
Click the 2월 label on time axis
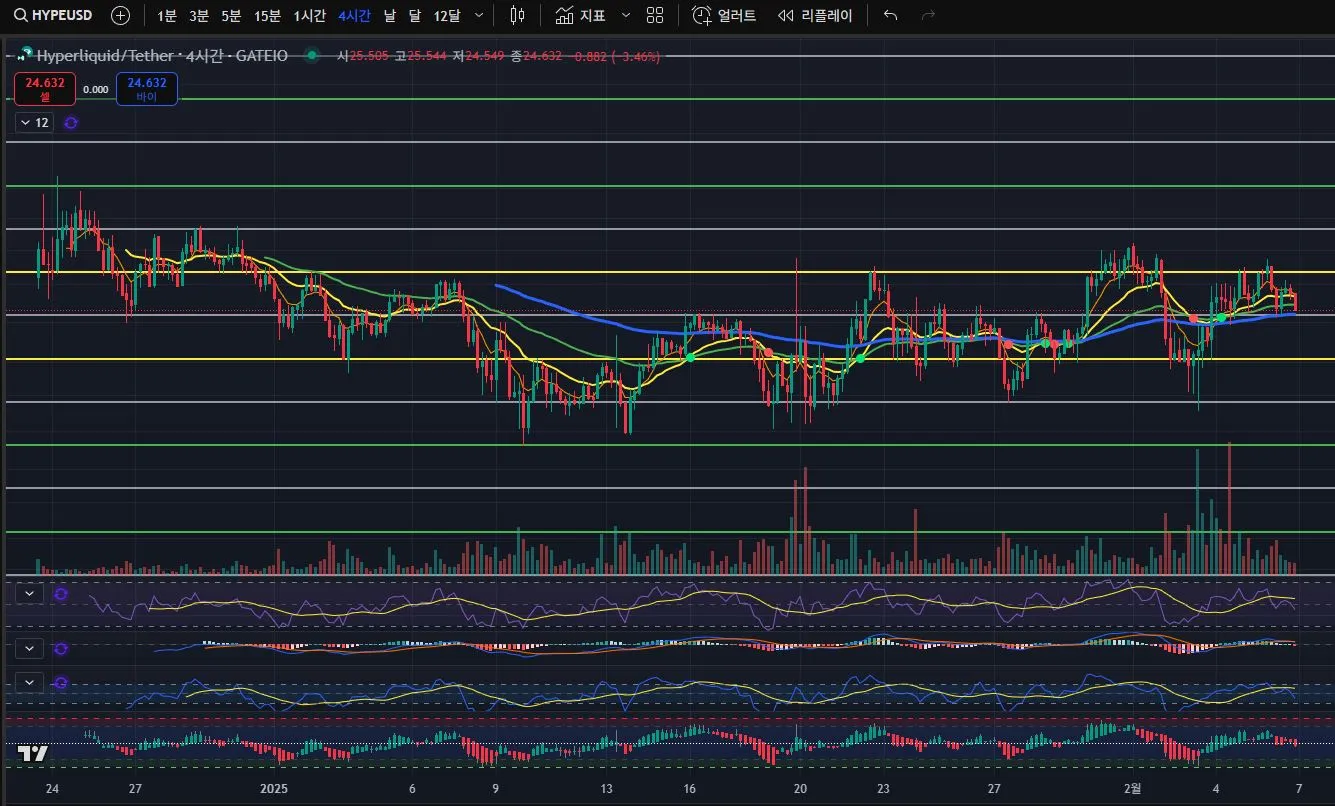click(x=1131, y=788)
